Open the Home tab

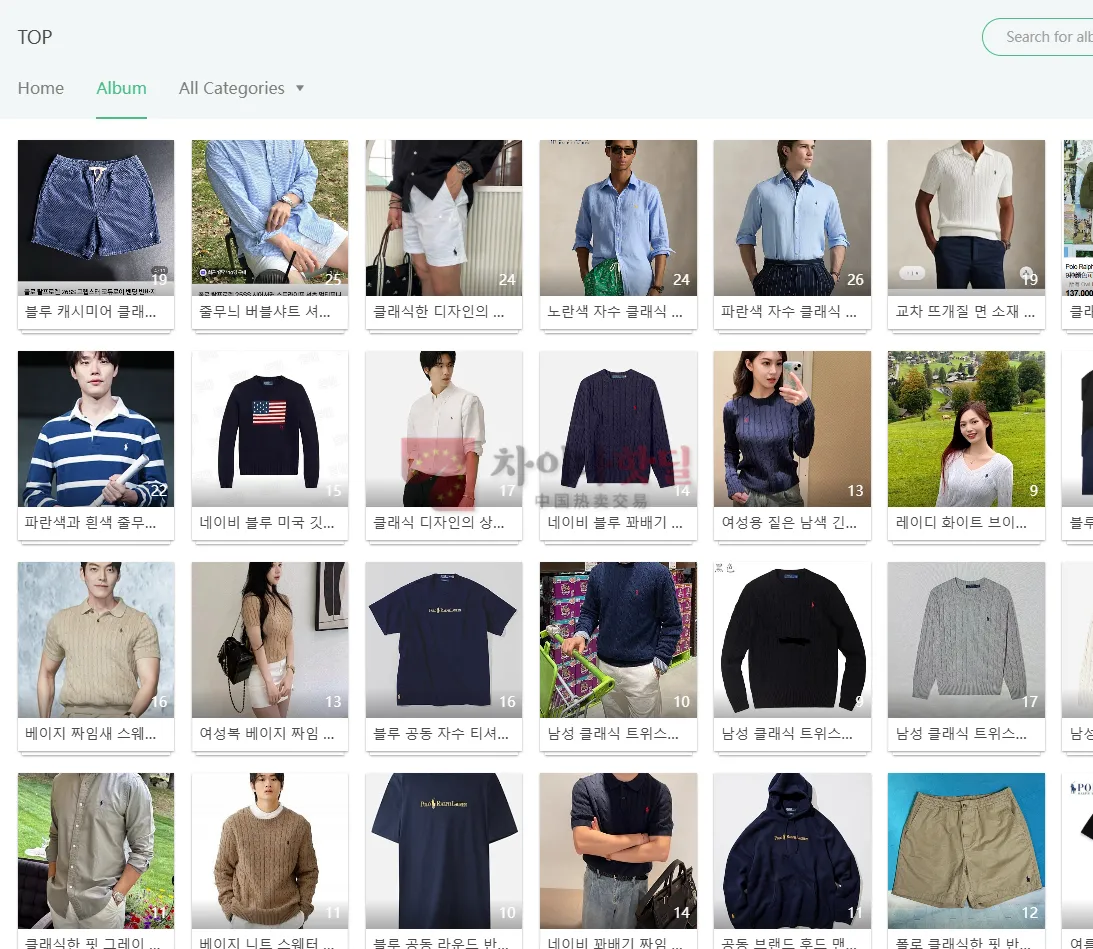(x=40, y=88)
